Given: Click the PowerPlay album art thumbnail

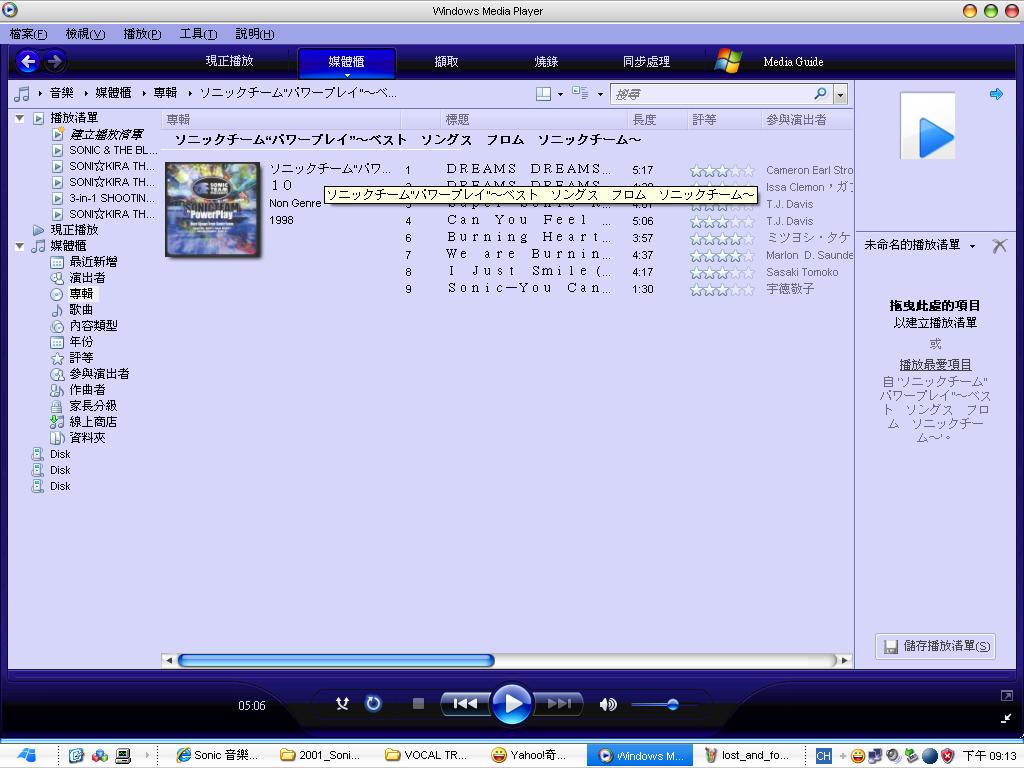Looking at the screenshot, I should pos(211,209).
